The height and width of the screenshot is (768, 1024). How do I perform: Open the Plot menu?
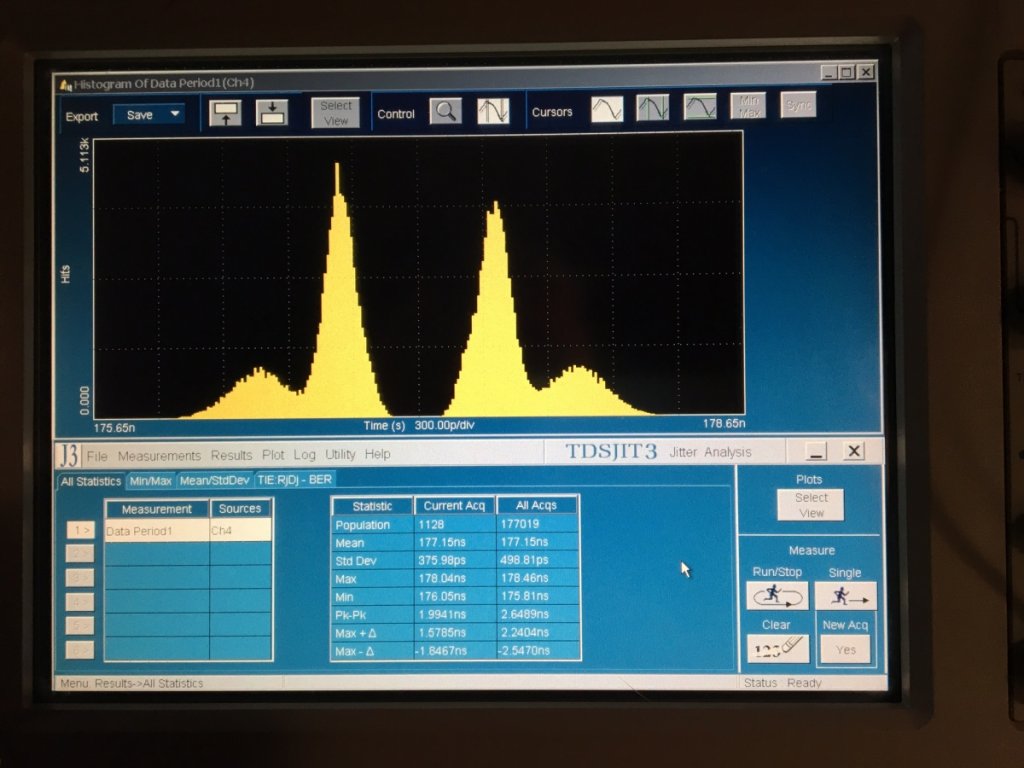pos(273,455)
